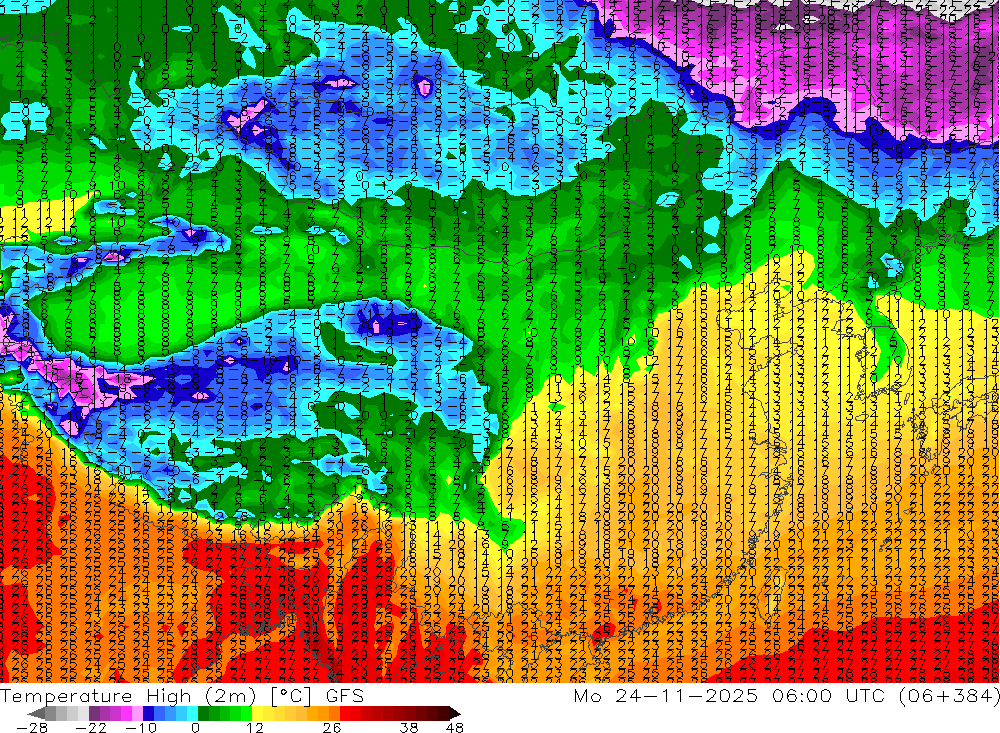Pick the gray left arrow end of color scale
Viewport: 1000px width, 733px height.
(x=36, y=713)
